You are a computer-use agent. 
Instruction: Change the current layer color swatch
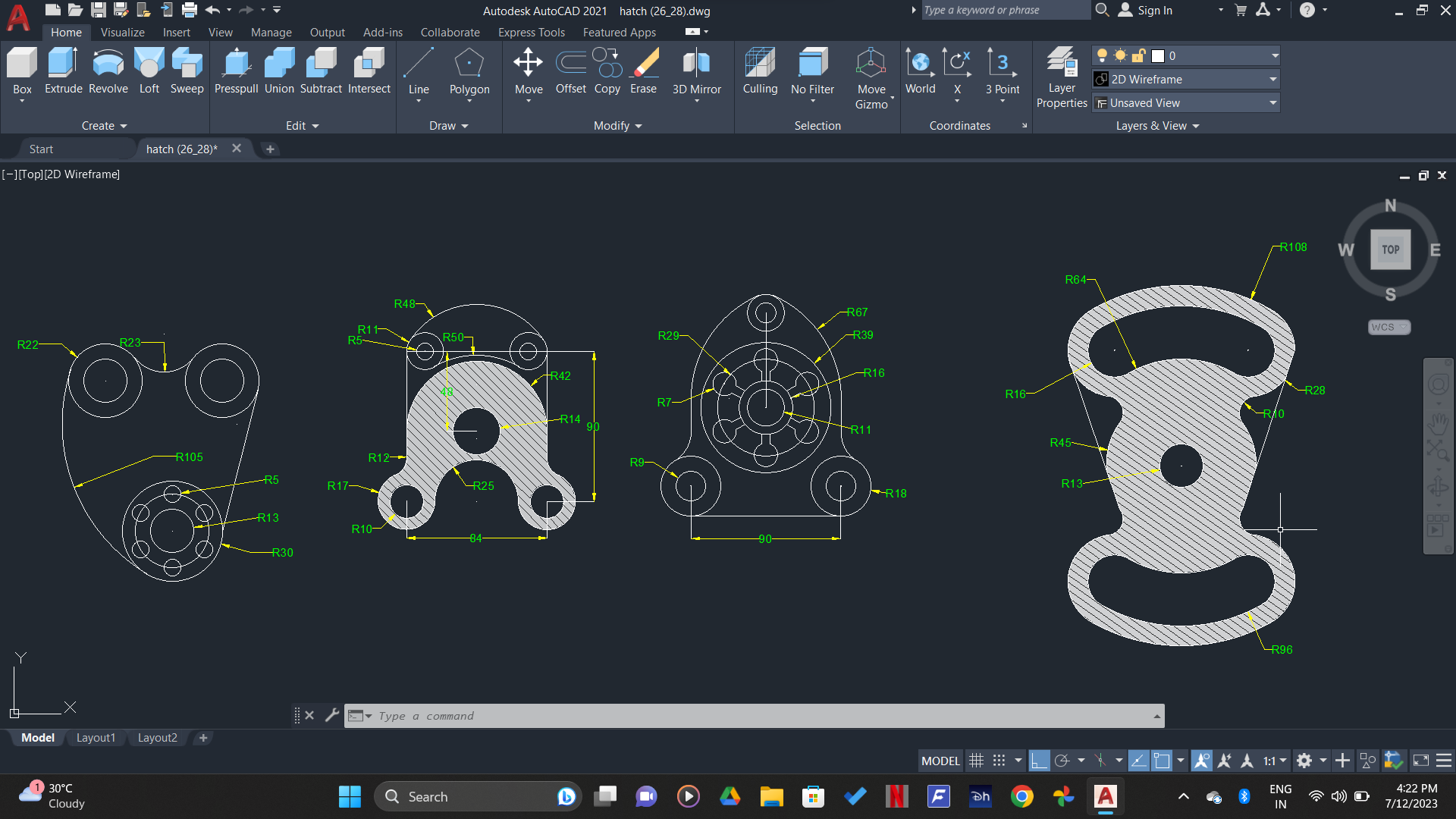[x=1157, y=55]
